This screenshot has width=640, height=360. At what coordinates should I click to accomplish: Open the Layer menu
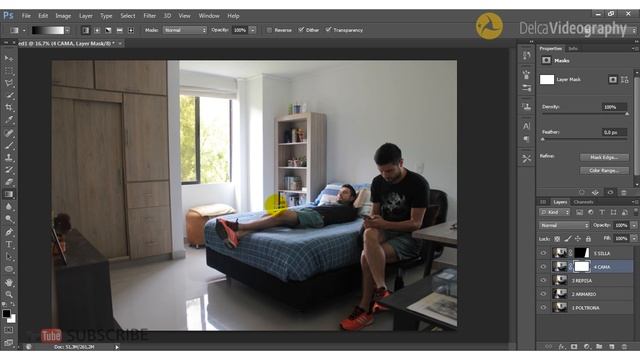[x=85, y=16]
